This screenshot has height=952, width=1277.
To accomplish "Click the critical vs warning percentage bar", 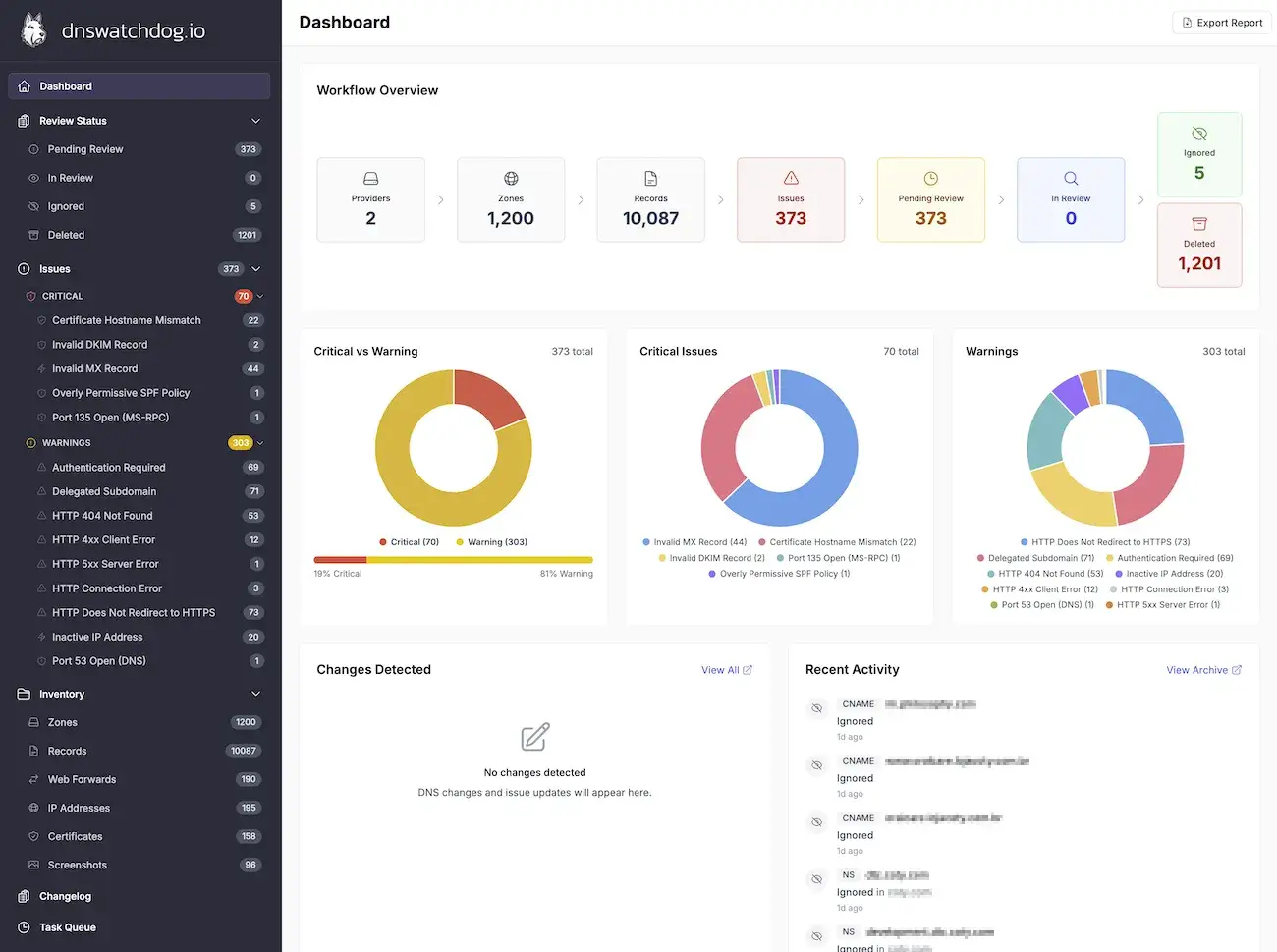I will pos(453,560).
